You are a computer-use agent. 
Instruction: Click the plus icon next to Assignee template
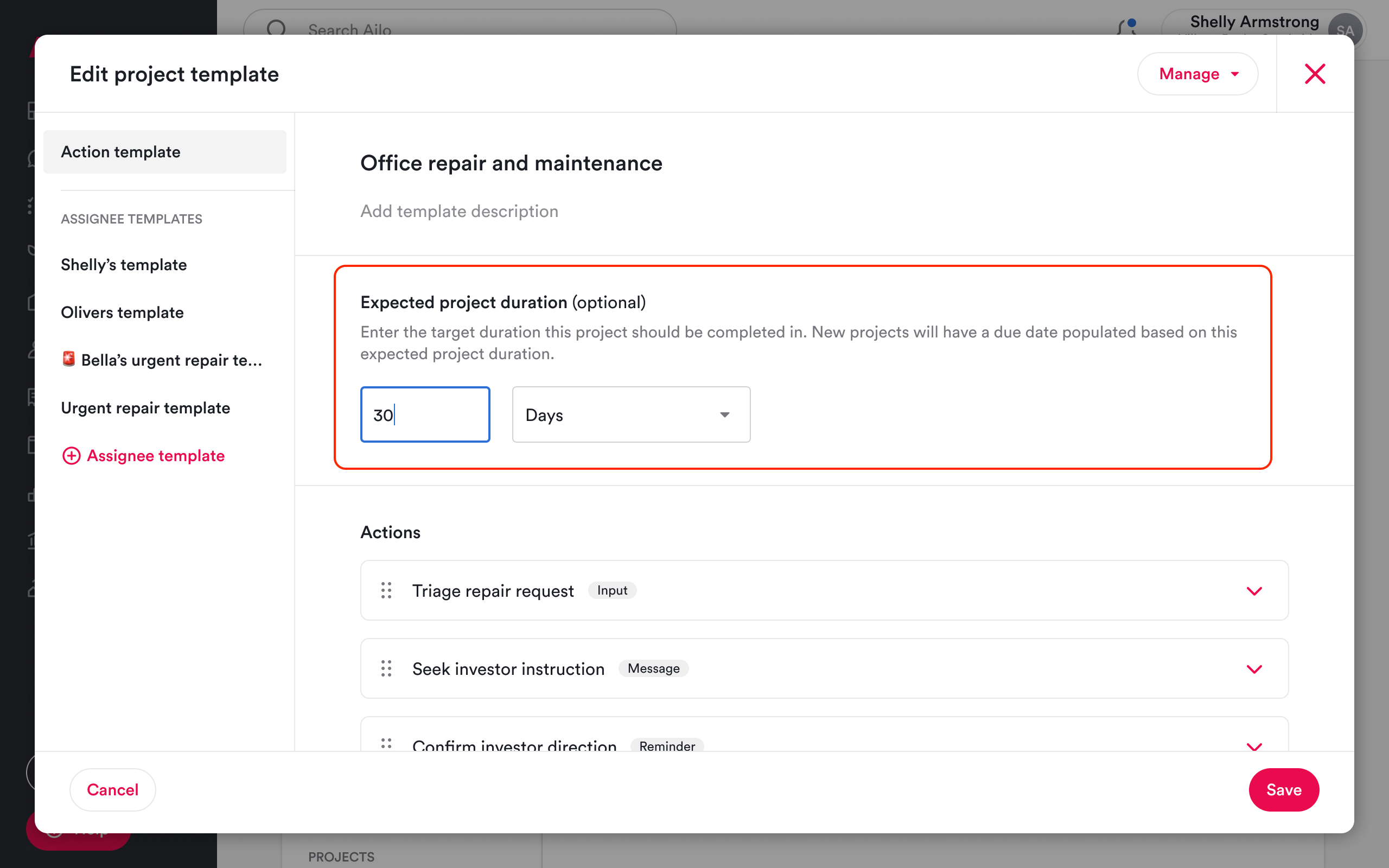[x=71, y=456]
